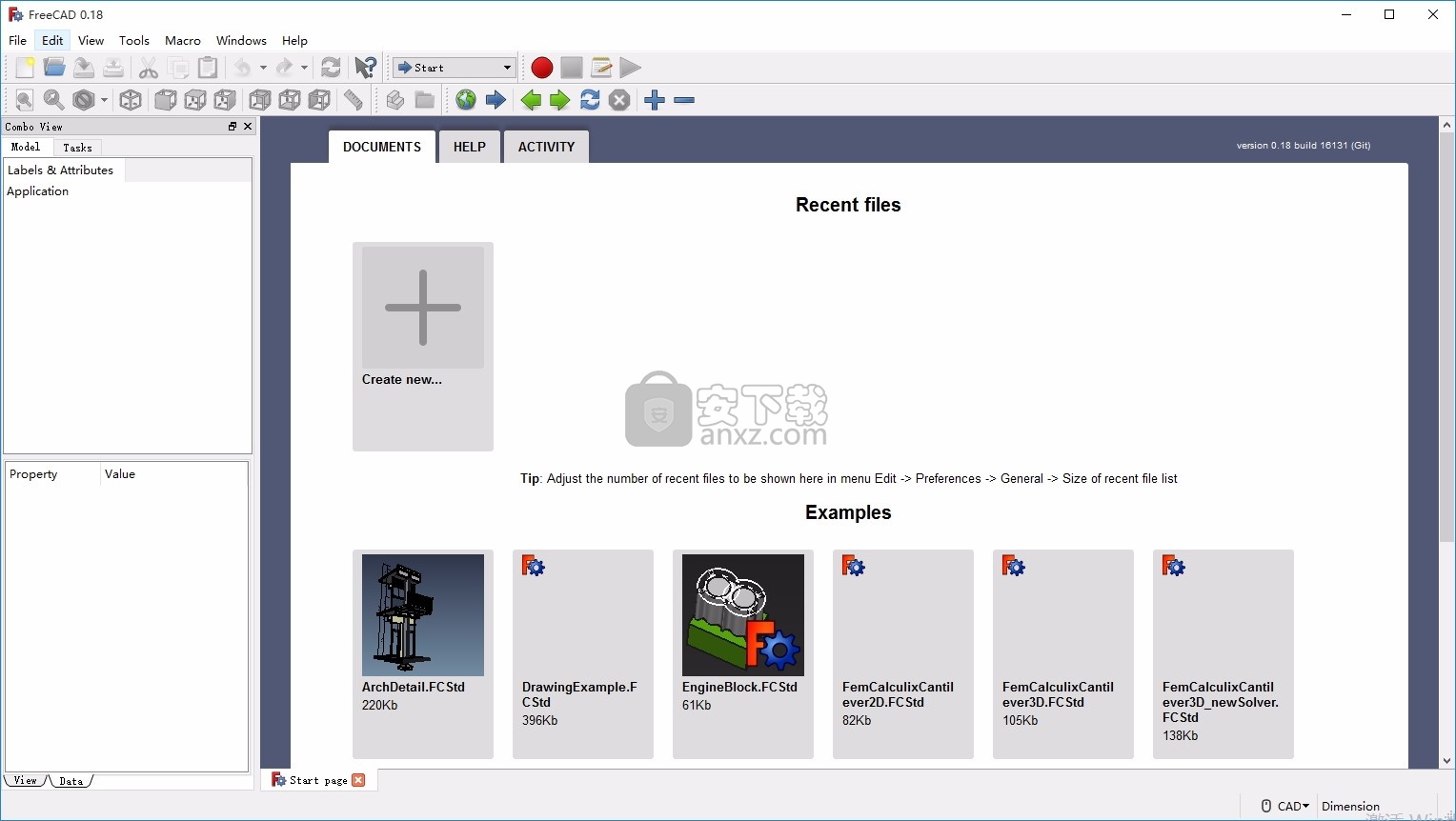Open the DrawingExample.FCStd example
Screen dimensions: 1456x821
[x=583, y=654]
